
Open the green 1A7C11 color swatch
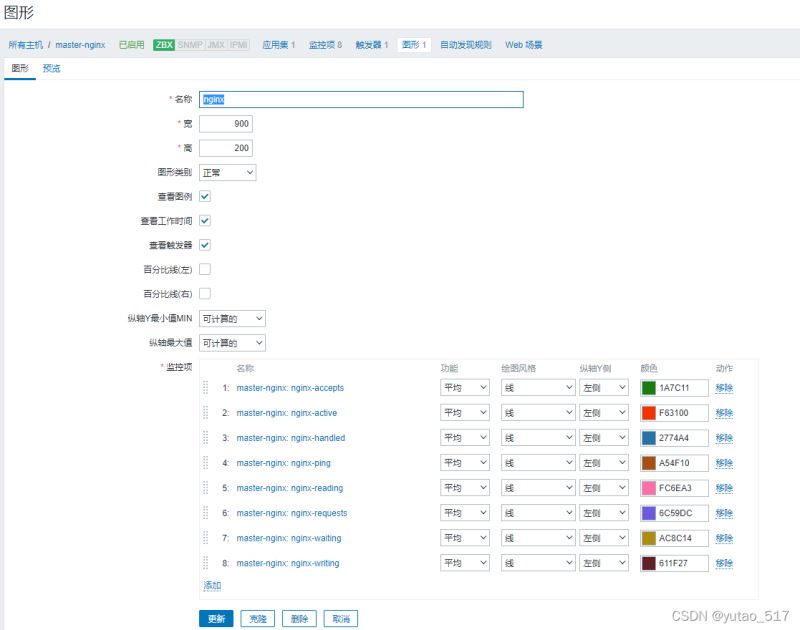pyautogui.click(x=648, y=388)
